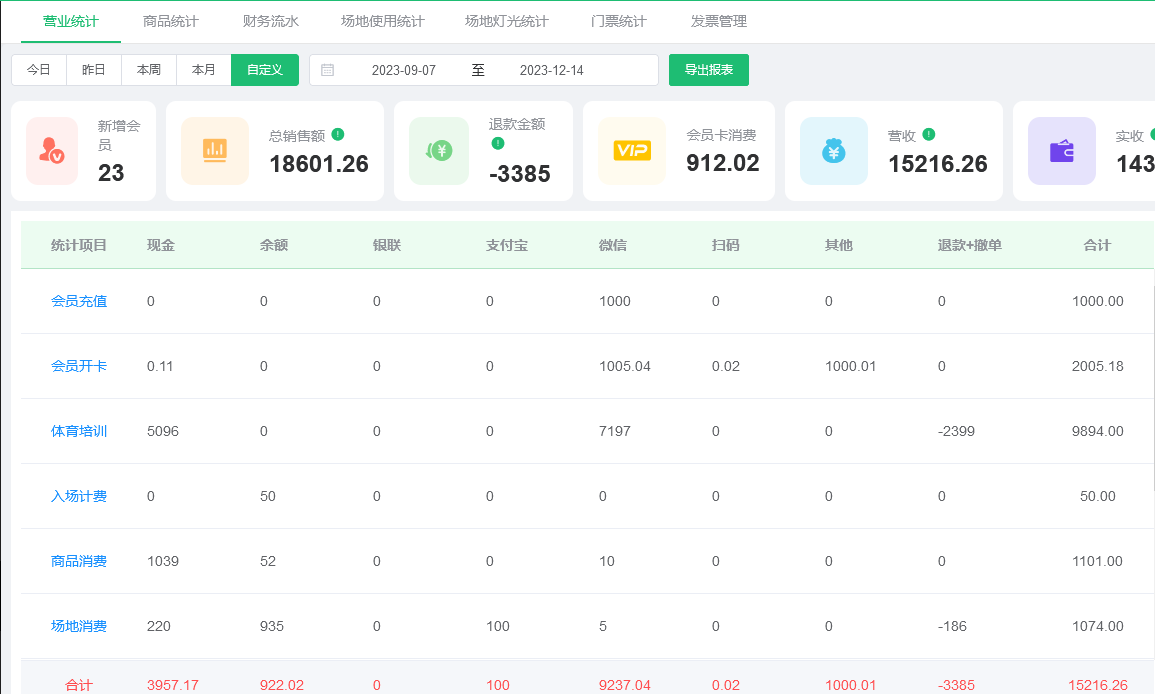The image size is (1155, 694).
Task: Click the 导出报表 export button
Action: [x=709, y=70]
